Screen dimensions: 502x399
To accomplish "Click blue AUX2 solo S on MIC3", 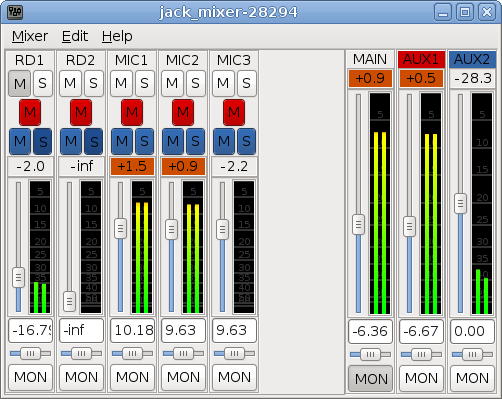I will point(247,142).
